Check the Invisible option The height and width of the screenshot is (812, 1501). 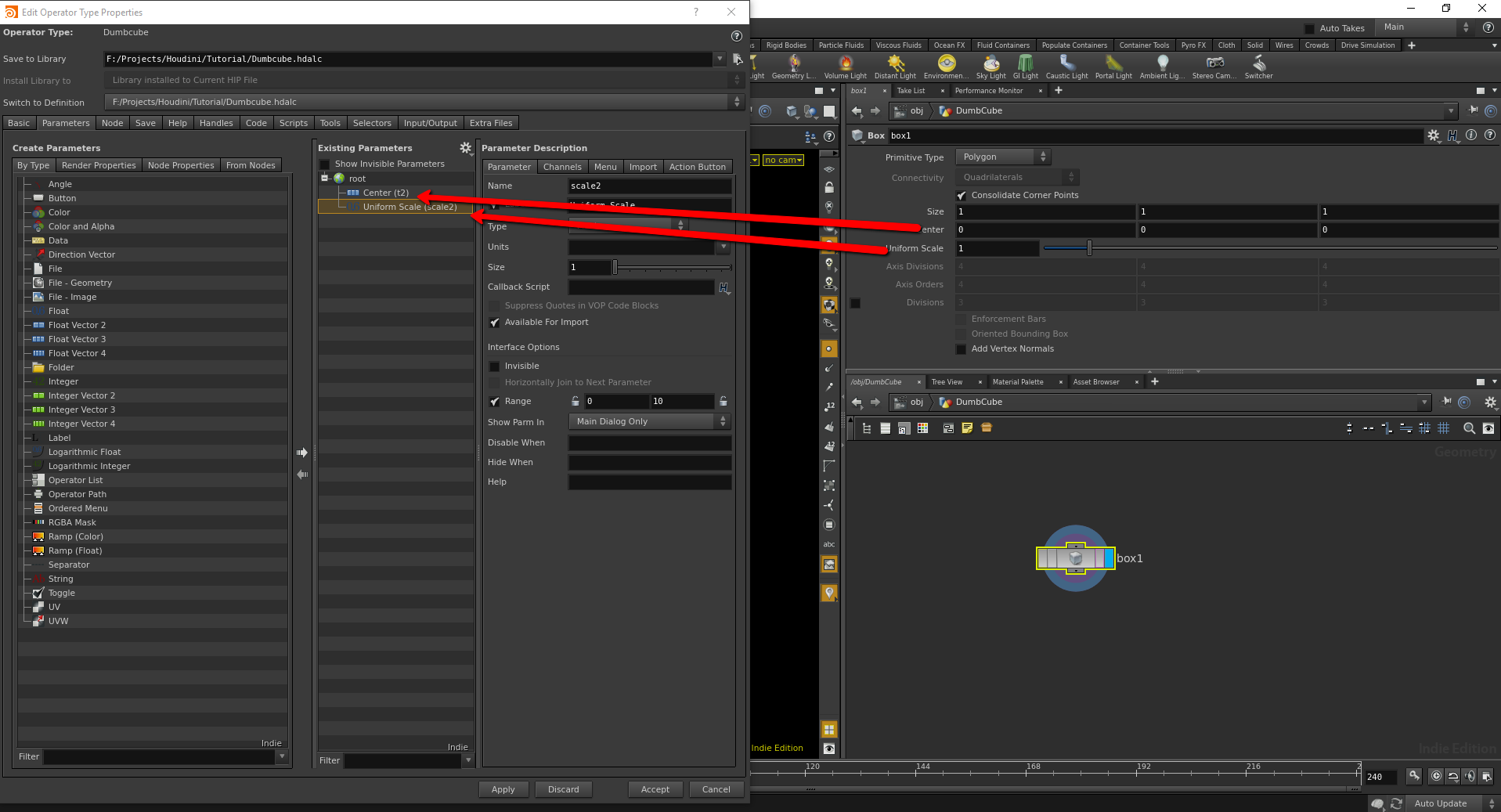click(494, 366)
